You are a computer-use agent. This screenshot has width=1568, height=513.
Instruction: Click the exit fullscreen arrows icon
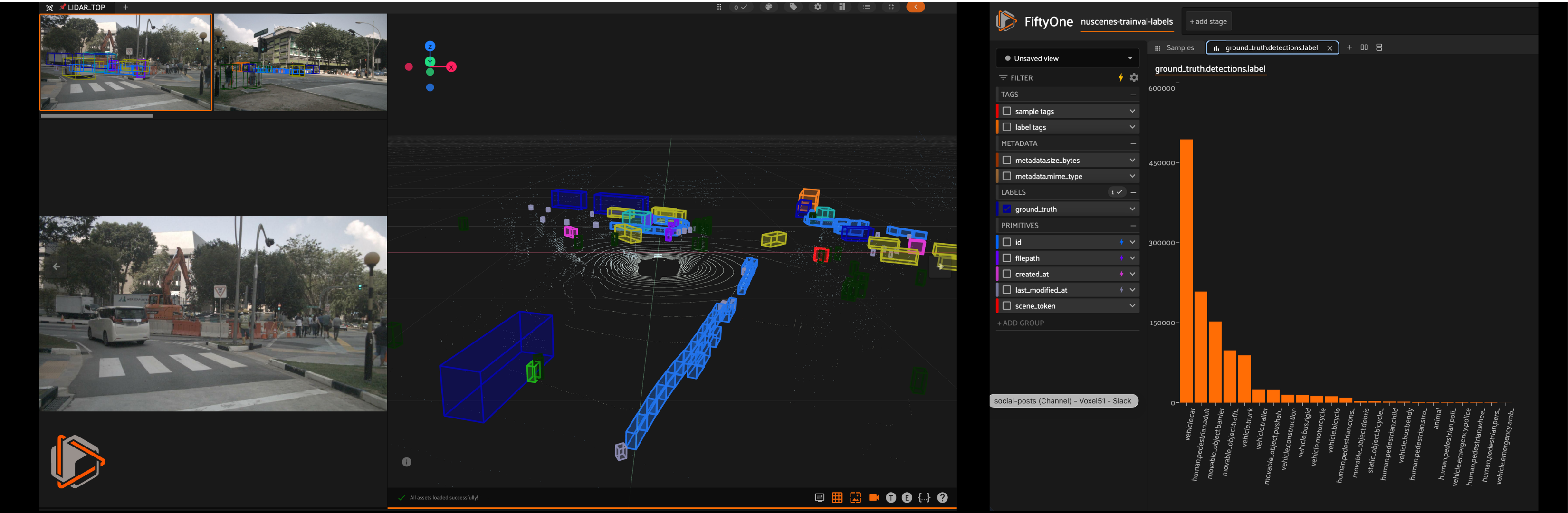891,7
